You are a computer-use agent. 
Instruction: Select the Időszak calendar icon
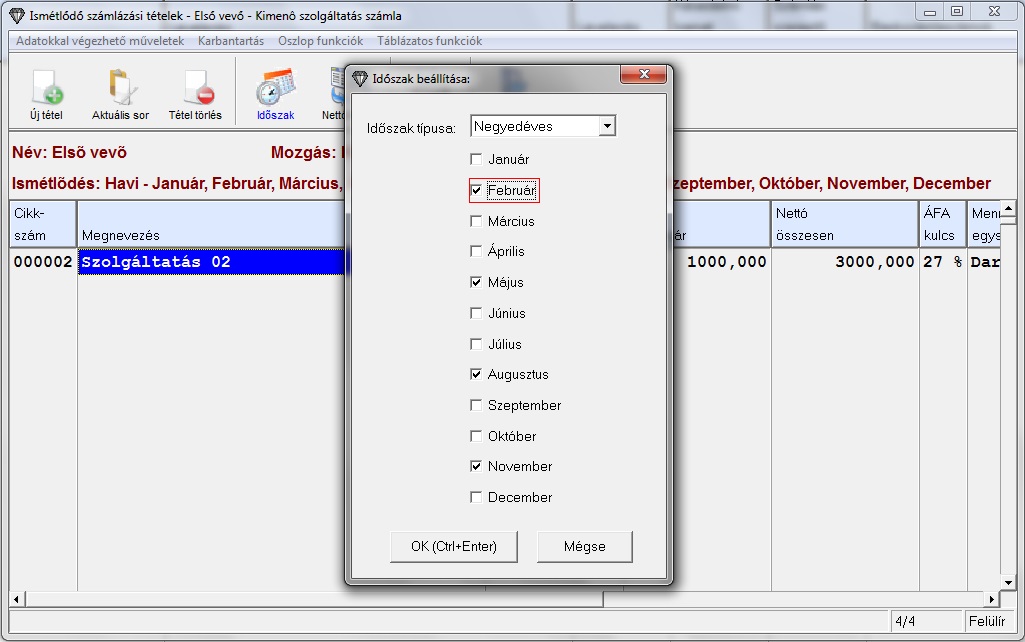[274, 90]
